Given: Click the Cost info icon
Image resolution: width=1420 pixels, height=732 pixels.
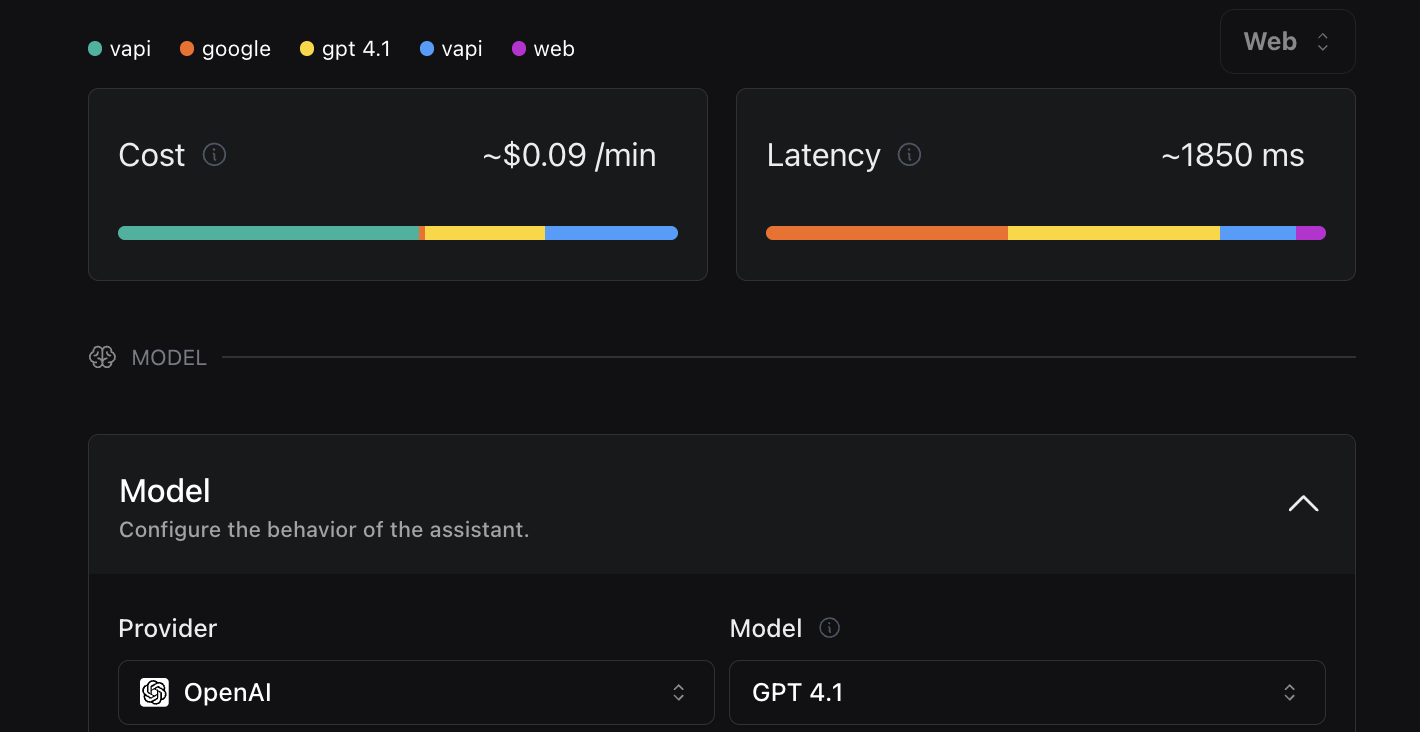Looking at the screenshot, I should point(214,155).
